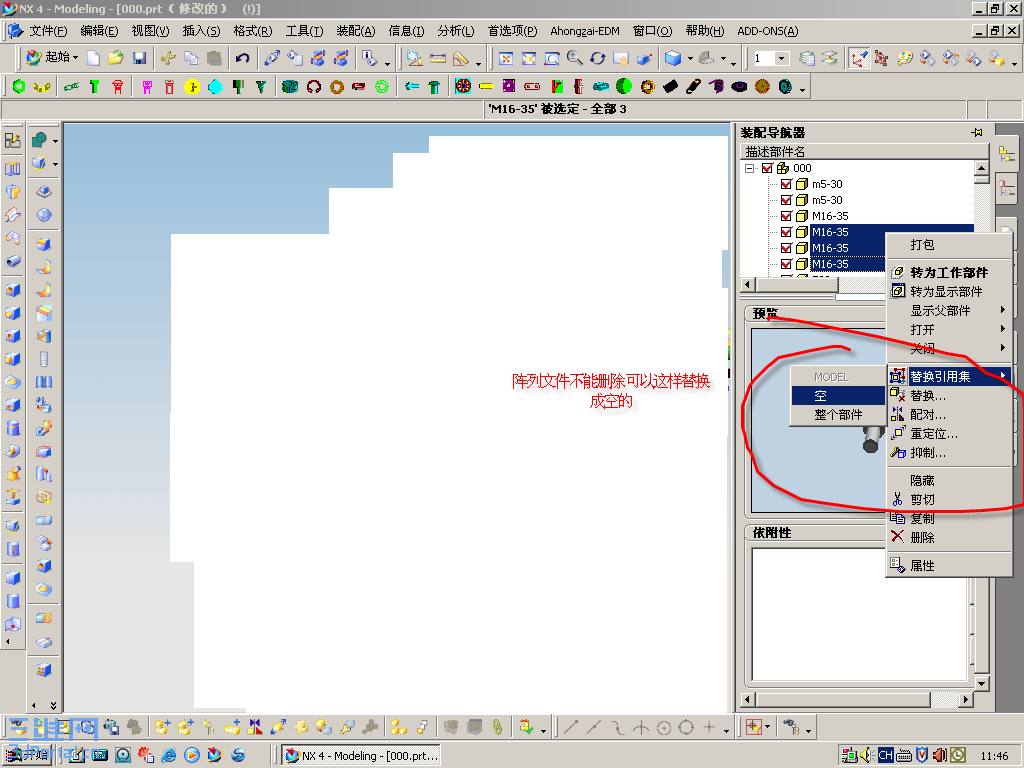The width and height of the screenshot is (1024, 768).
Task: Click the green hexagon nut icon
Action: pos(18,86)
